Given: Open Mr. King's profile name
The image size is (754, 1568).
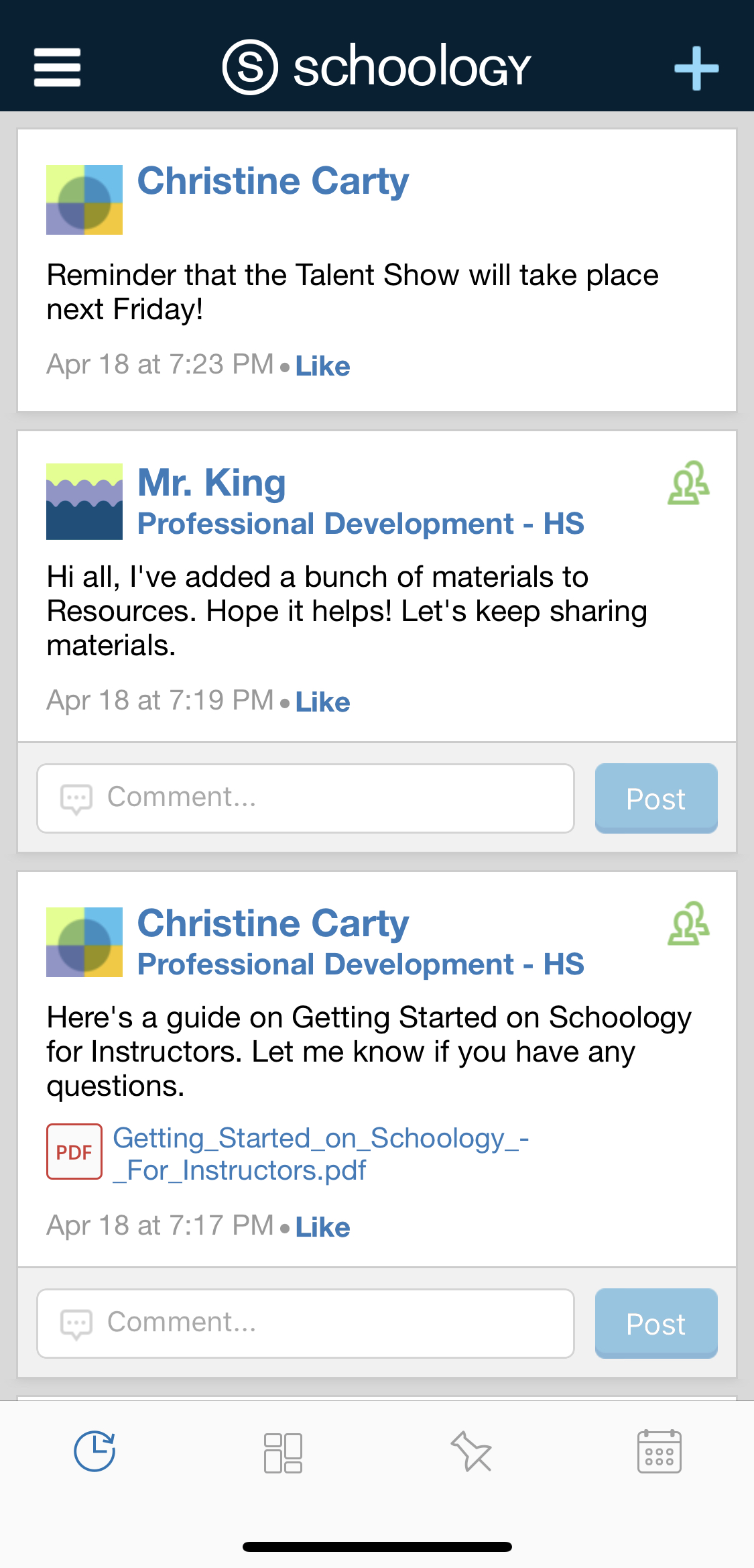Looking at the screenshot, I should click(212, 482).
